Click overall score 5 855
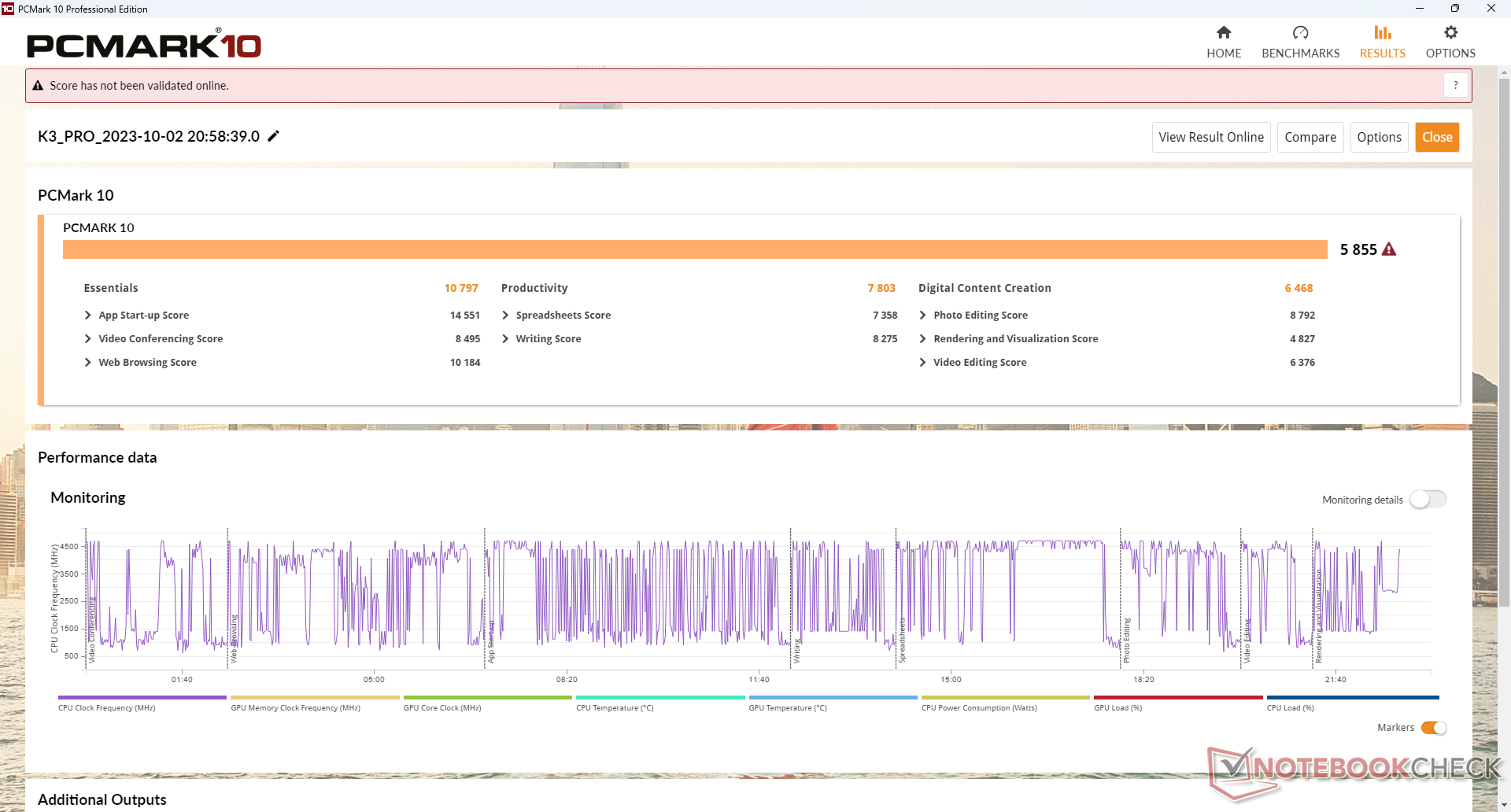1511x812 pixels. (x=1358, y=249)
